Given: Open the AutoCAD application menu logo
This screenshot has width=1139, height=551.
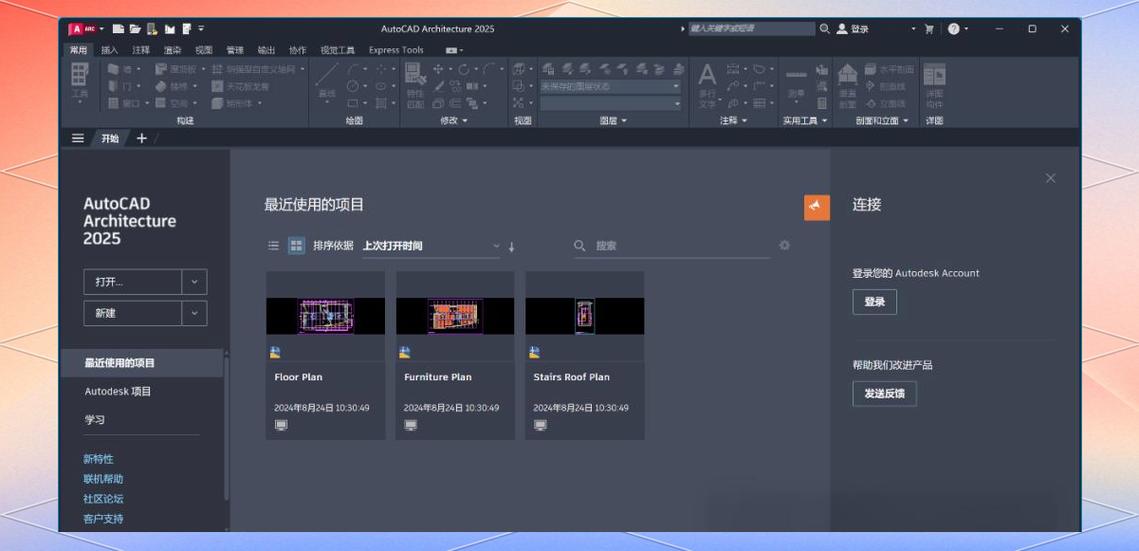Looking at the screenshot, I should coord(82,29).
